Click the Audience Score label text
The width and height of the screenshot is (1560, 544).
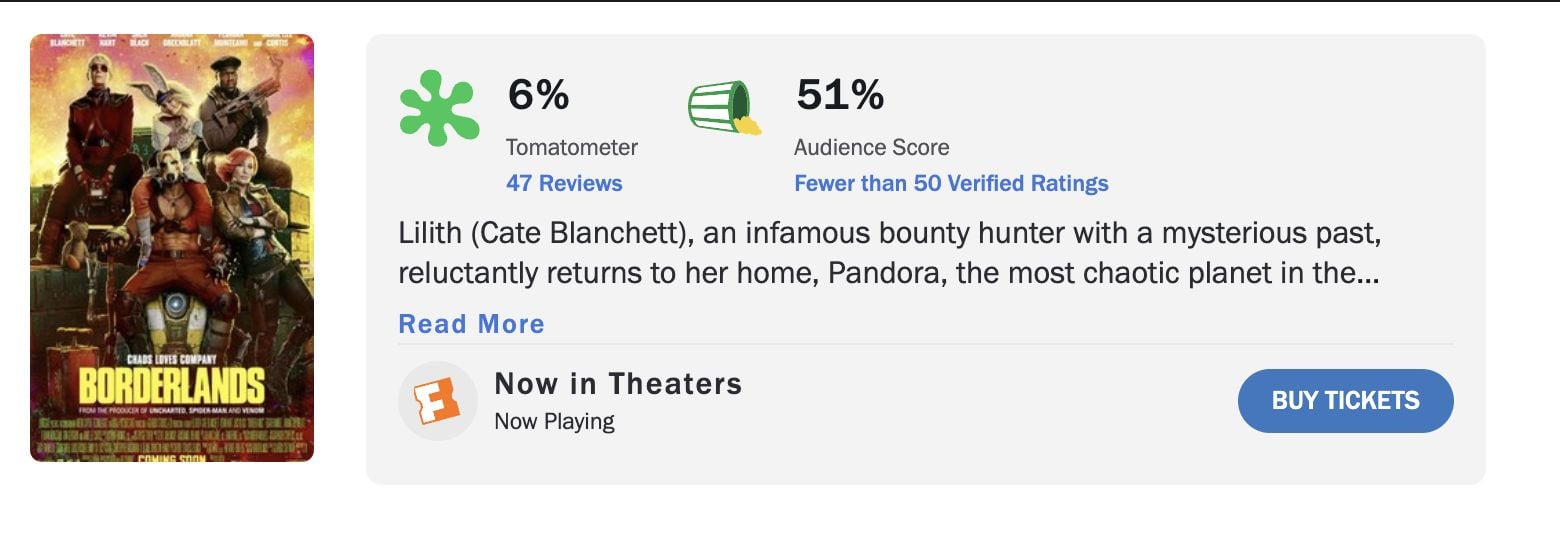tap(871, 147)
